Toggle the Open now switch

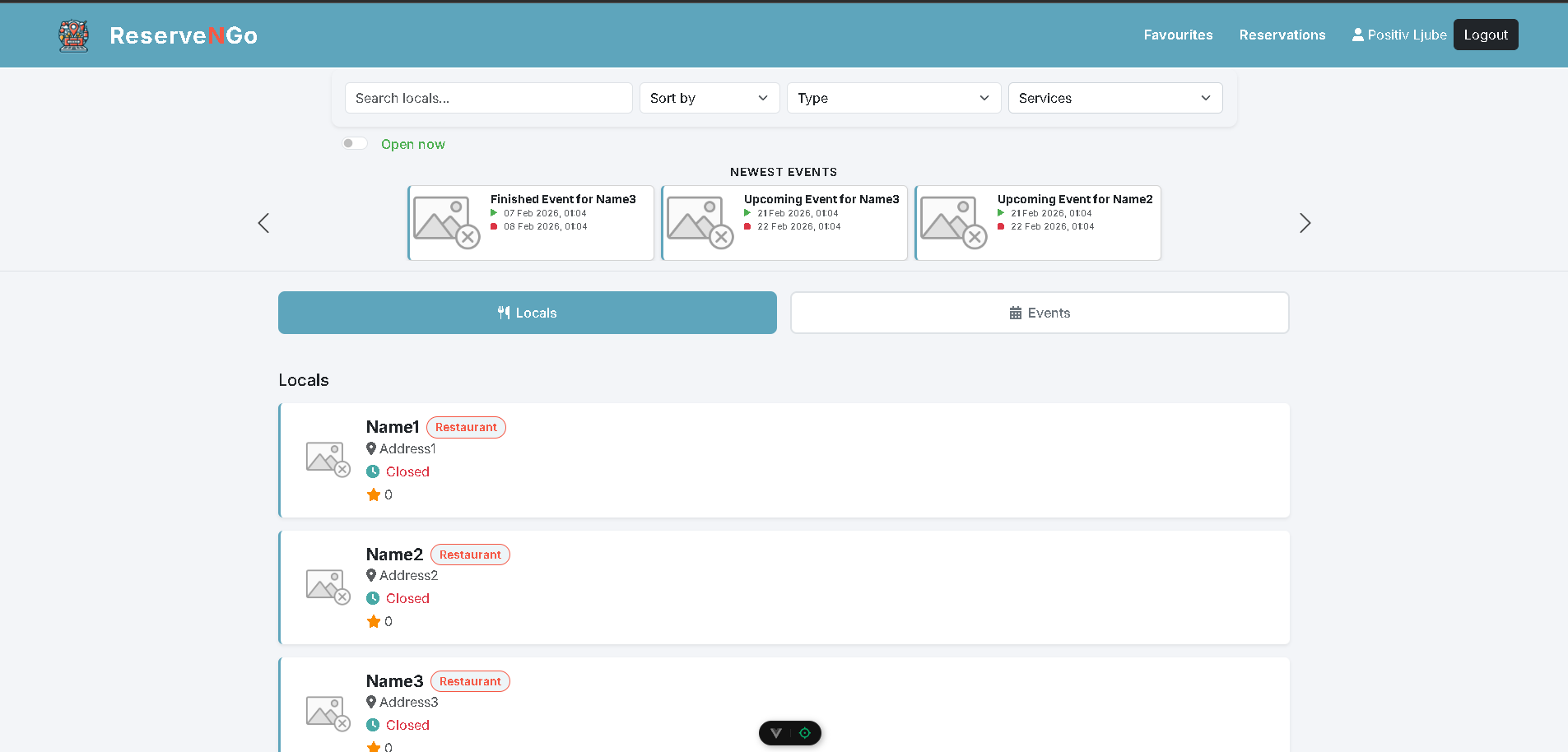[355, 144]
